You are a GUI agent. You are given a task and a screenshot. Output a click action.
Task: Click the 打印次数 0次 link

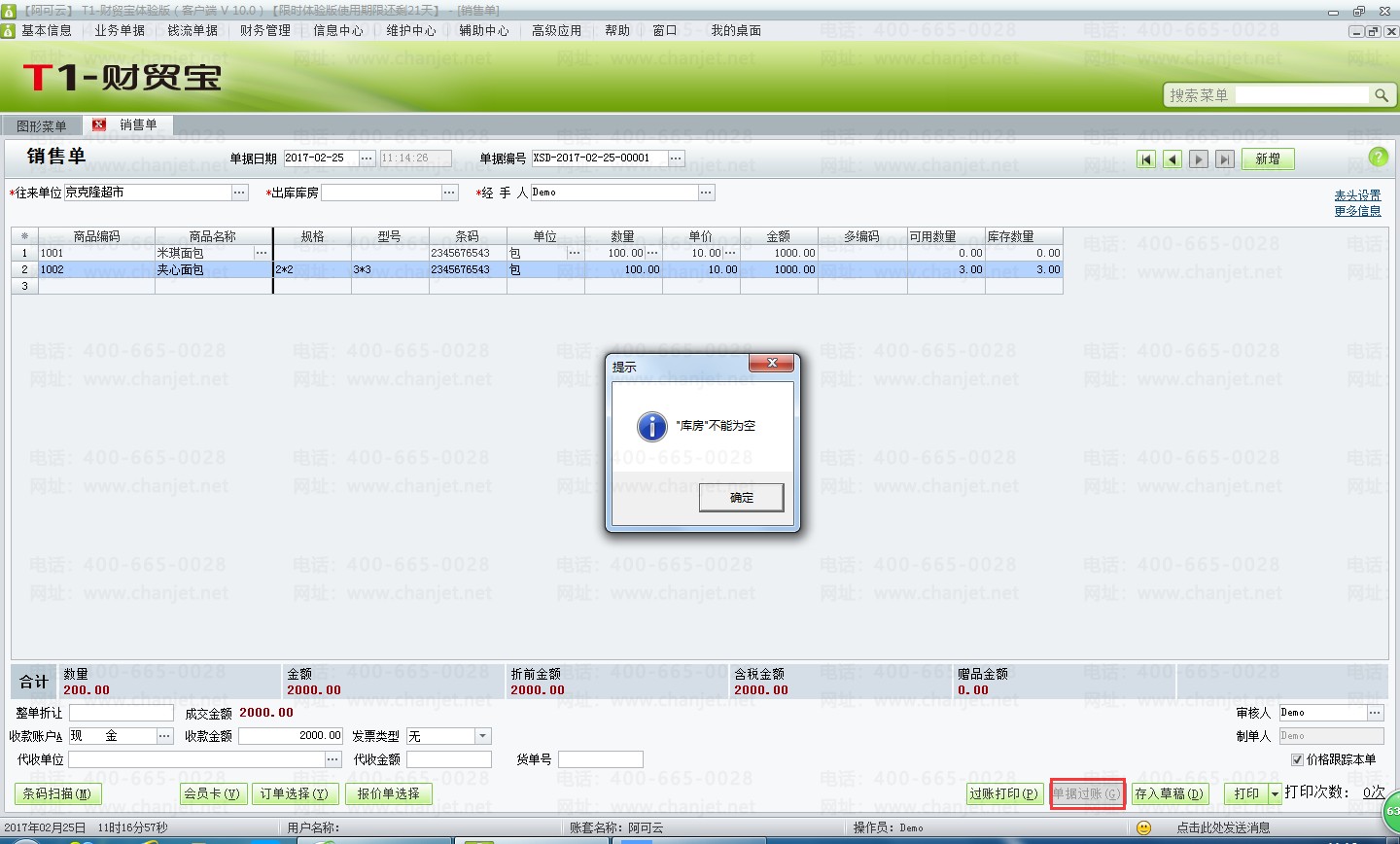(x=1374, y=792)
